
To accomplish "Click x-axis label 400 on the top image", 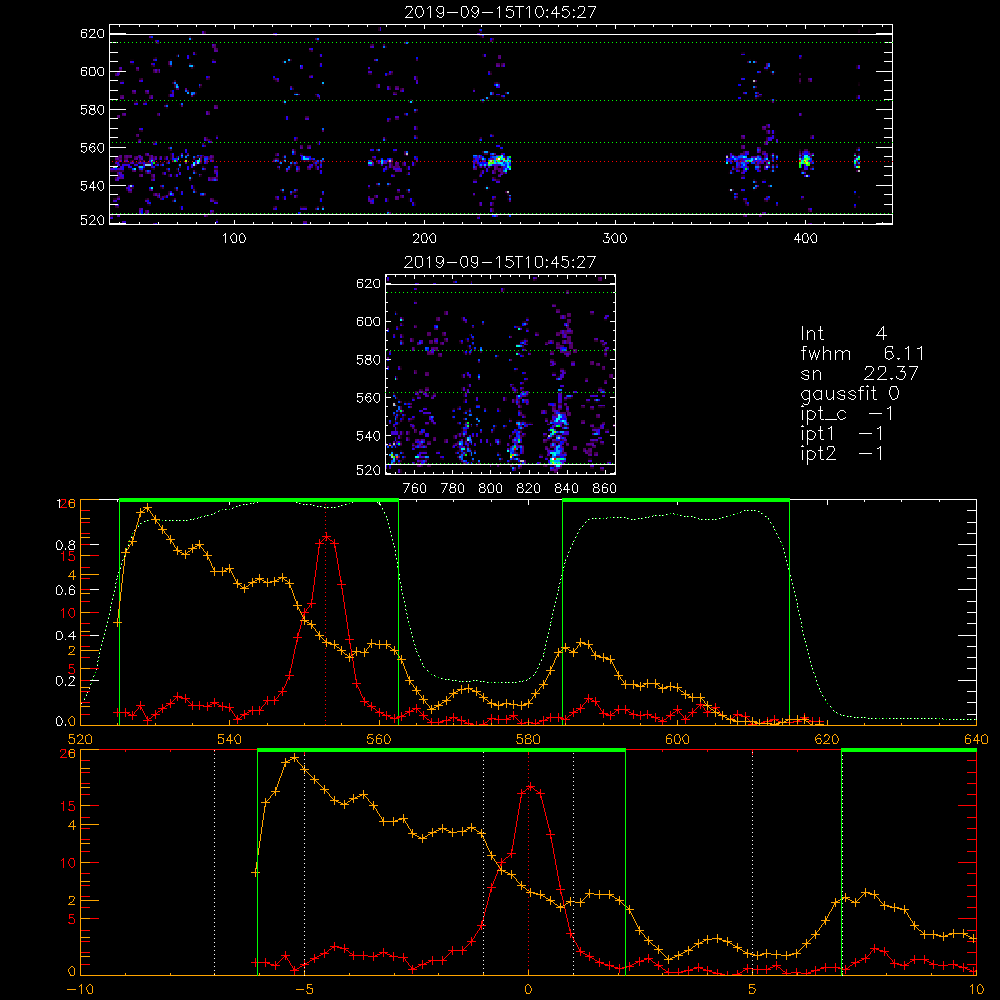I will (805, 239).
